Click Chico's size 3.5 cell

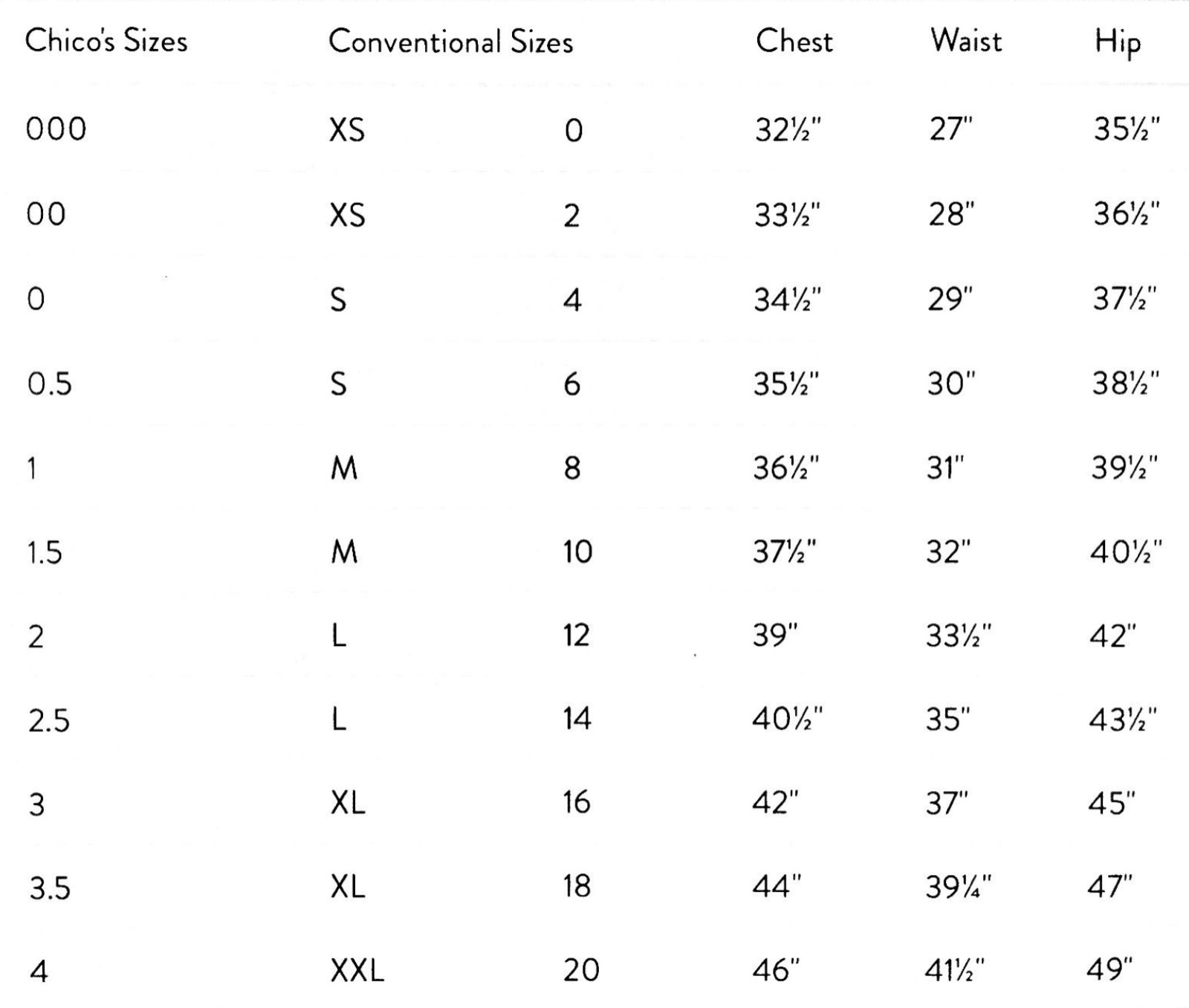tap(50, 888)
